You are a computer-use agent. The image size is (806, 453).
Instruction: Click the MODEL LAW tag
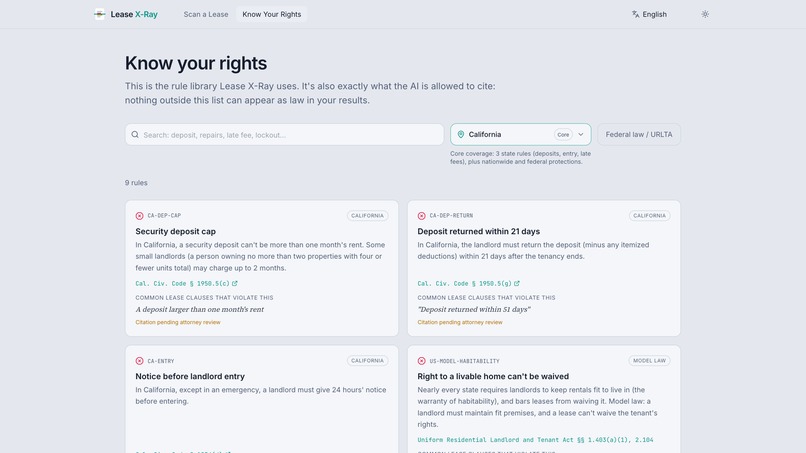(649, 361)
